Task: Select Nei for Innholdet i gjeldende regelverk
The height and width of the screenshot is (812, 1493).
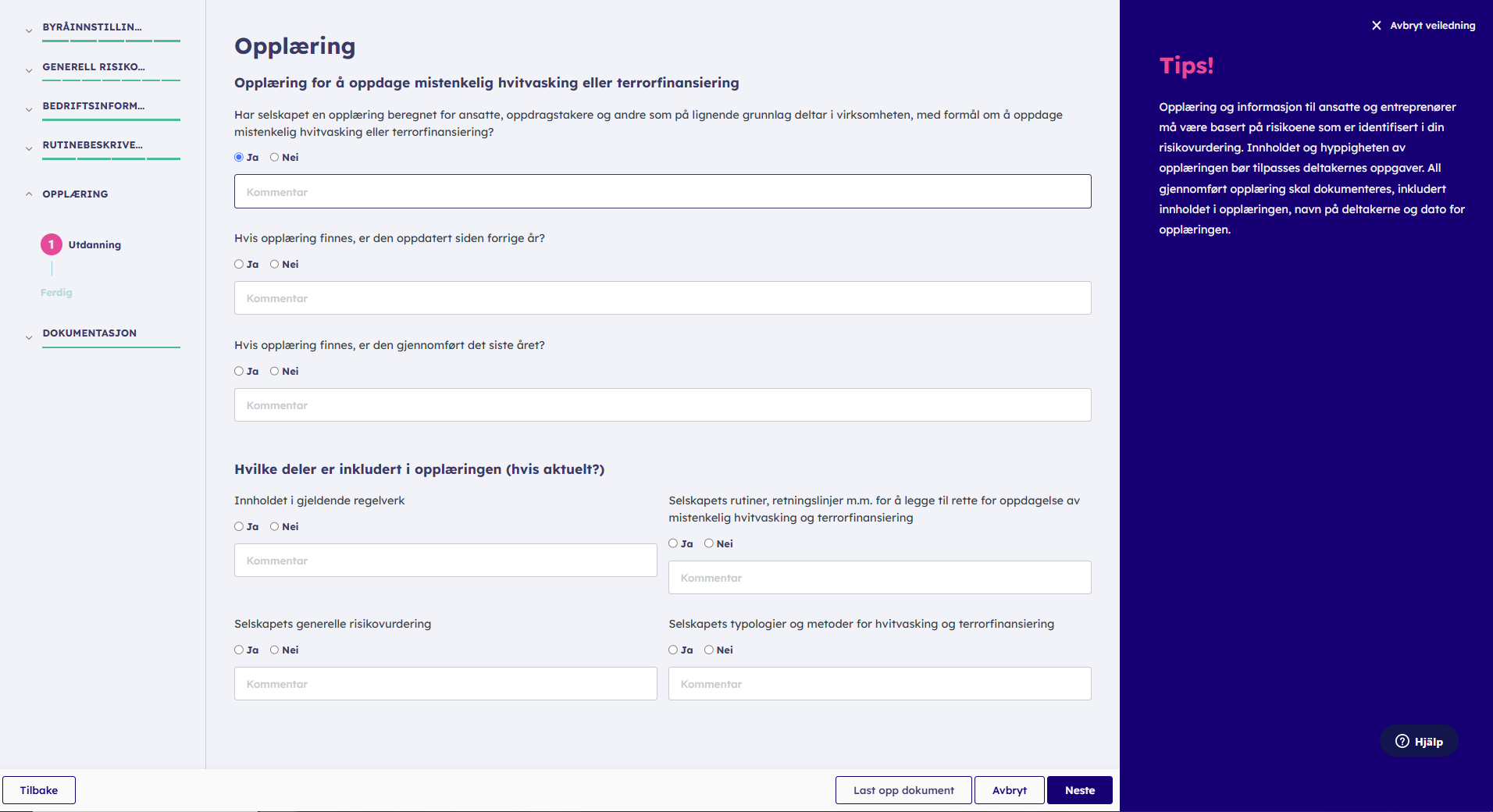Action: coord(275,526)
